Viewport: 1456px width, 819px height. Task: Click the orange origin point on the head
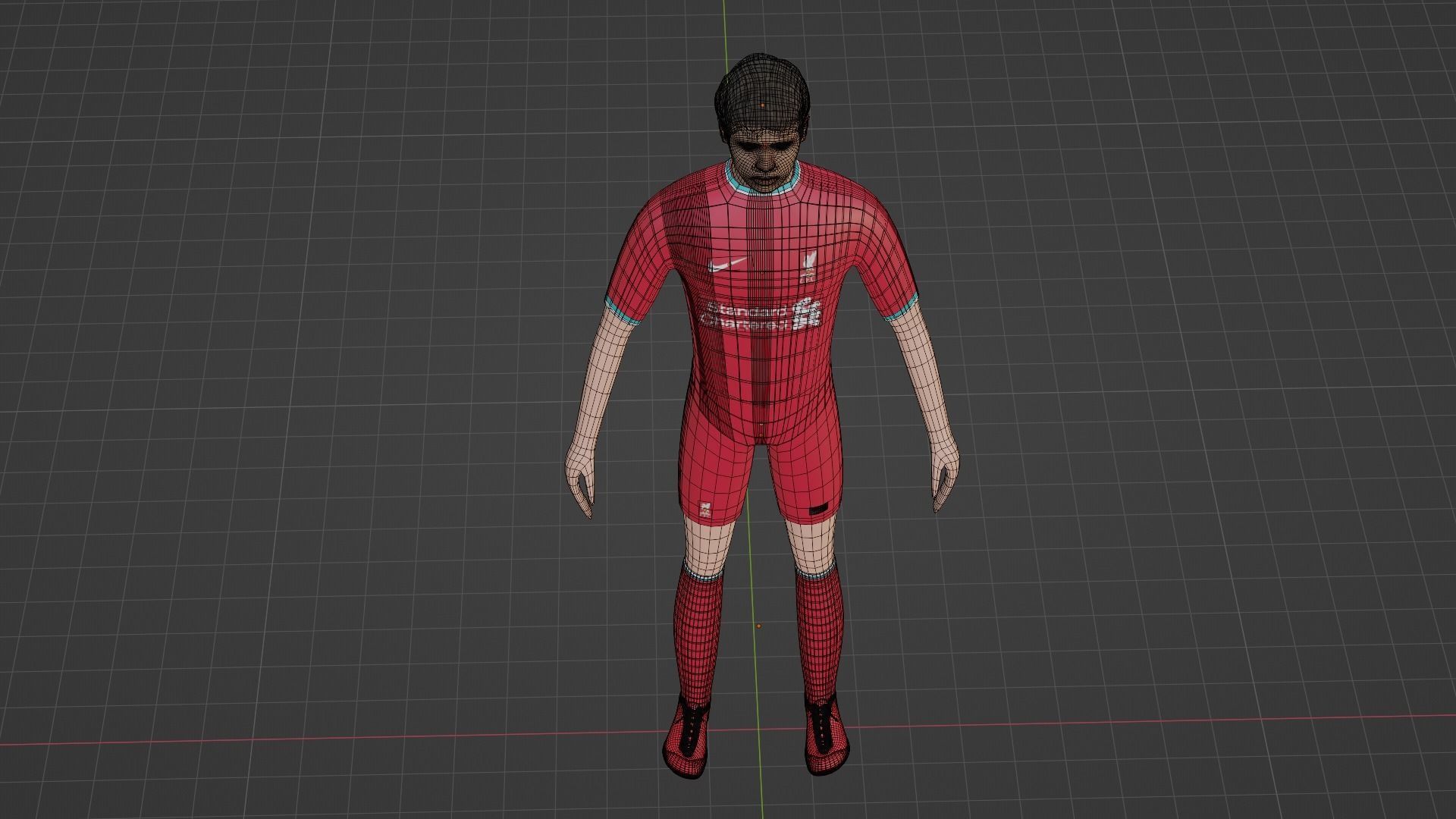pyautogui.click(x=762, y=105)
